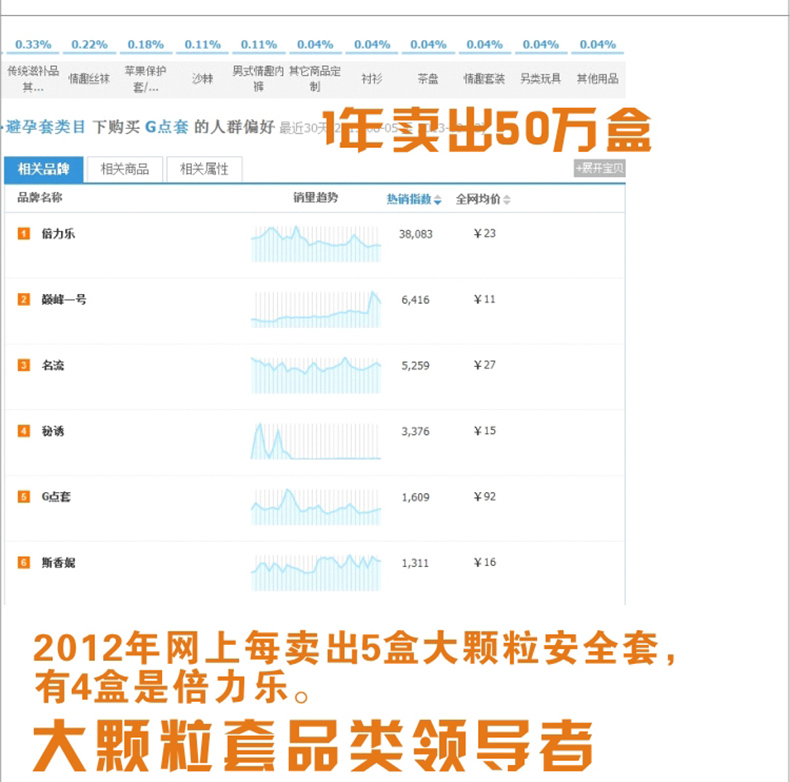The image size is (790, 782).
Task: Click category label 男式情趣内裤
Action: 258,79
